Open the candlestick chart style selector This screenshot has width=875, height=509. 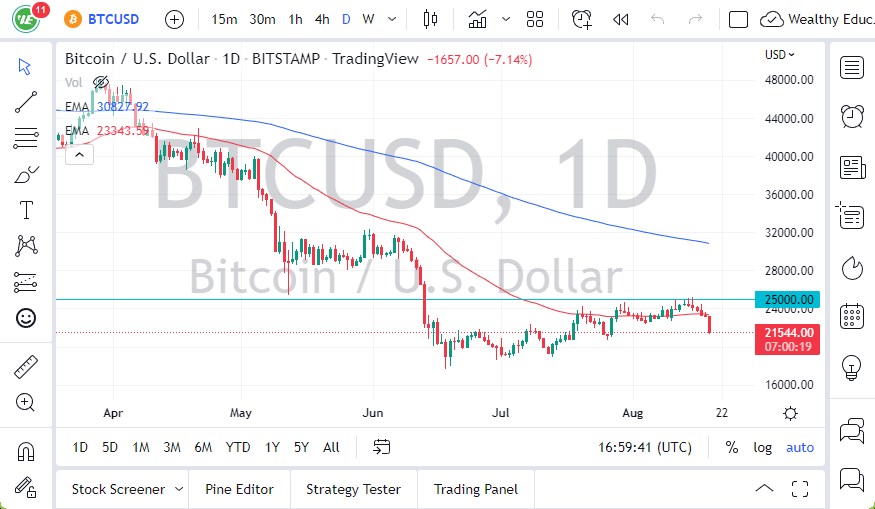pyautogui.click(x=431, y=19)
